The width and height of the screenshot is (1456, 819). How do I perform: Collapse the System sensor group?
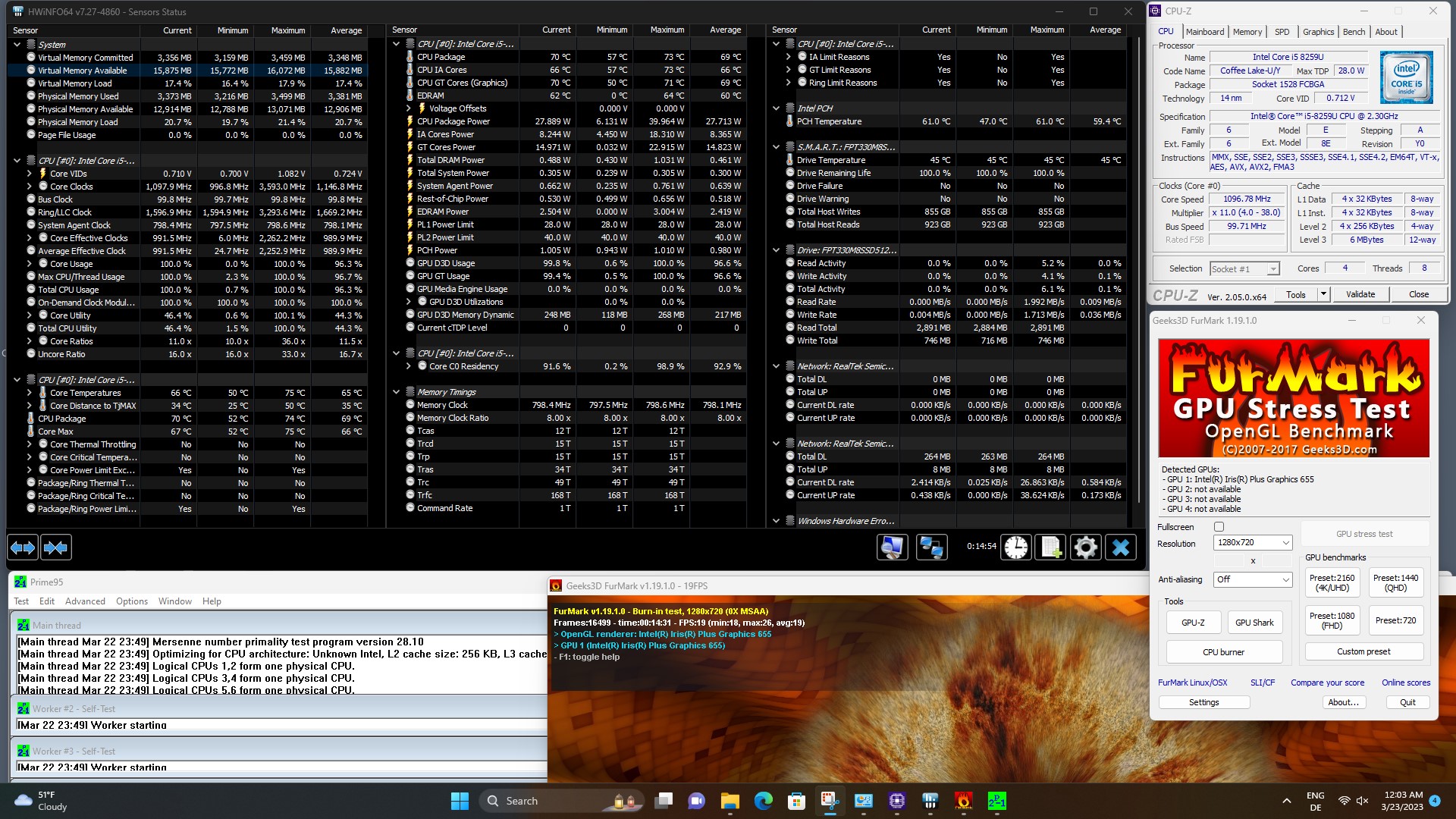pos(17,45)
